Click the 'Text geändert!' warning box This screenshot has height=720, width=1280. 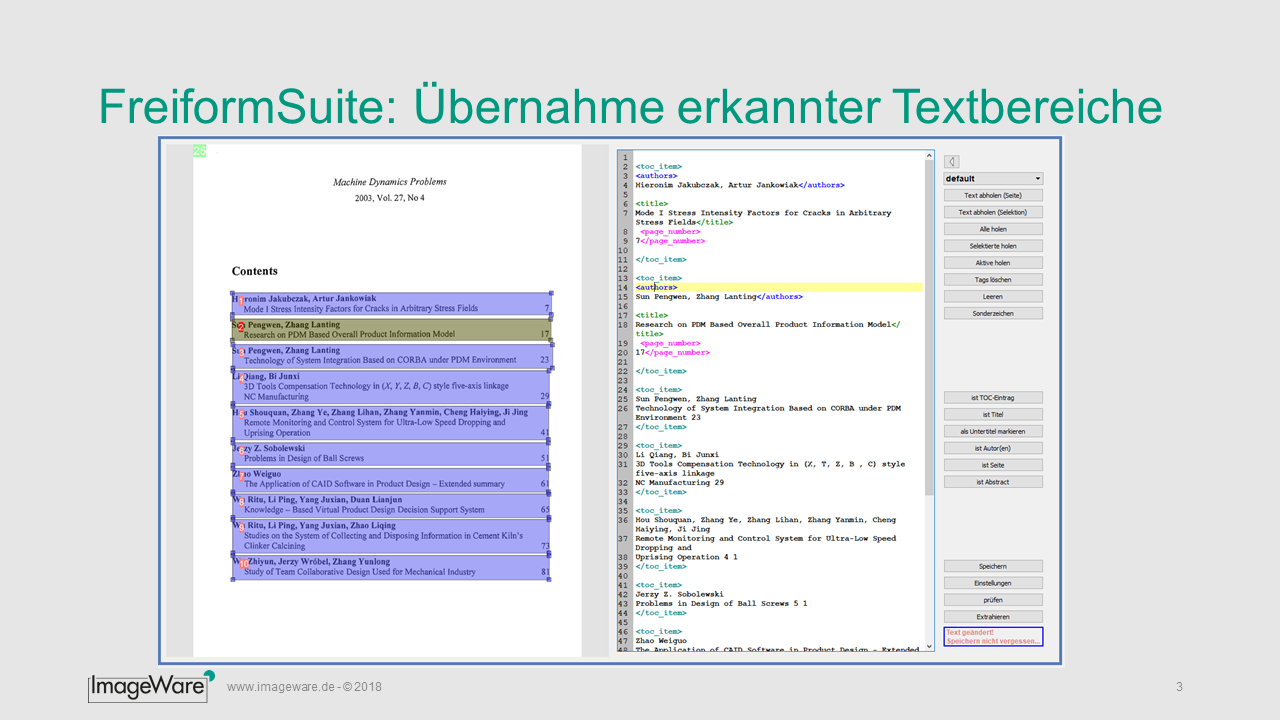pos(993,636)
